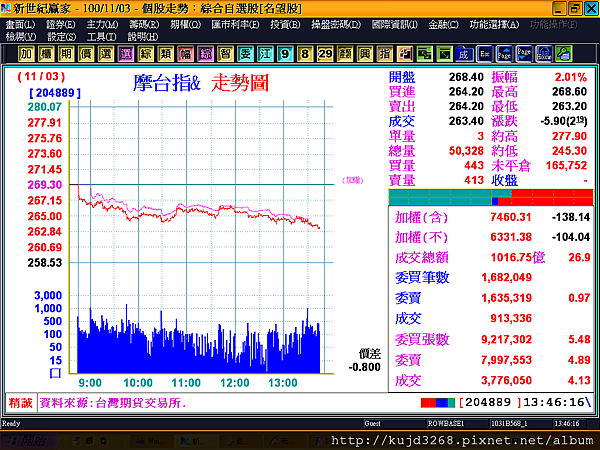Click the time display 13:46:16 by code 204889
The height and width of the screenshot is (450, 600).
pos(554,403)
